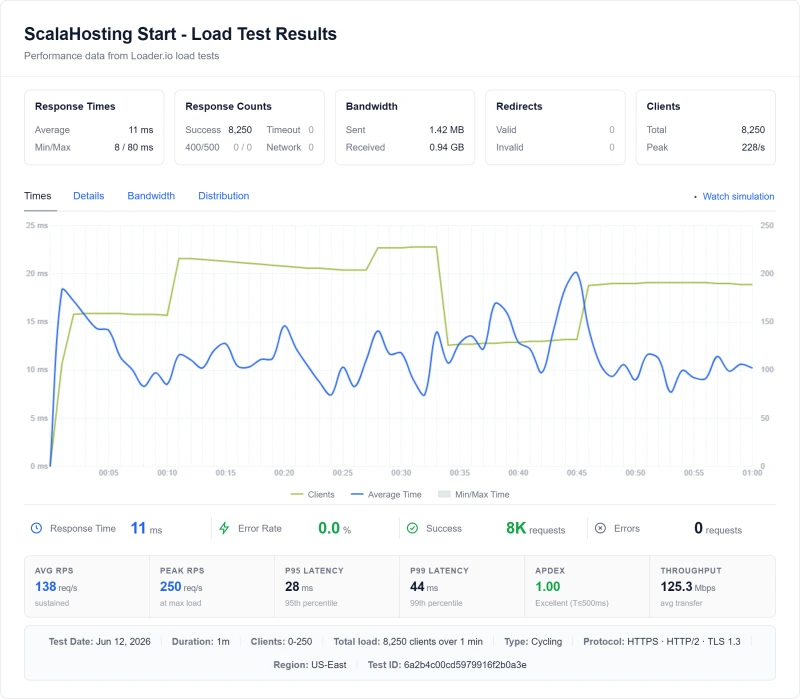Click the green checkmark Success icon
The width and height of the screenshot is (800, 699).
[x=412, y=528]
